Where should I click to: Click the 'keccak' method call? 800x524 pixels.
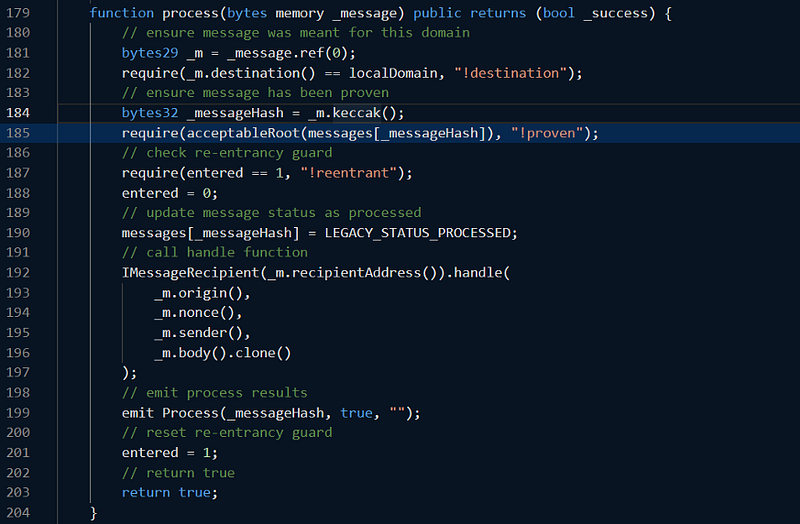pyautogui.click(x=357, y=113)
